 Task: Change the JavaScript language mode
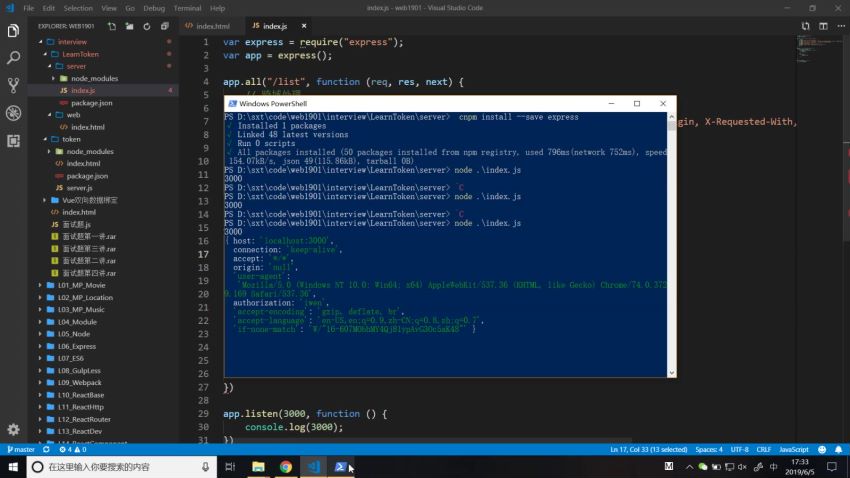(793, 450)
